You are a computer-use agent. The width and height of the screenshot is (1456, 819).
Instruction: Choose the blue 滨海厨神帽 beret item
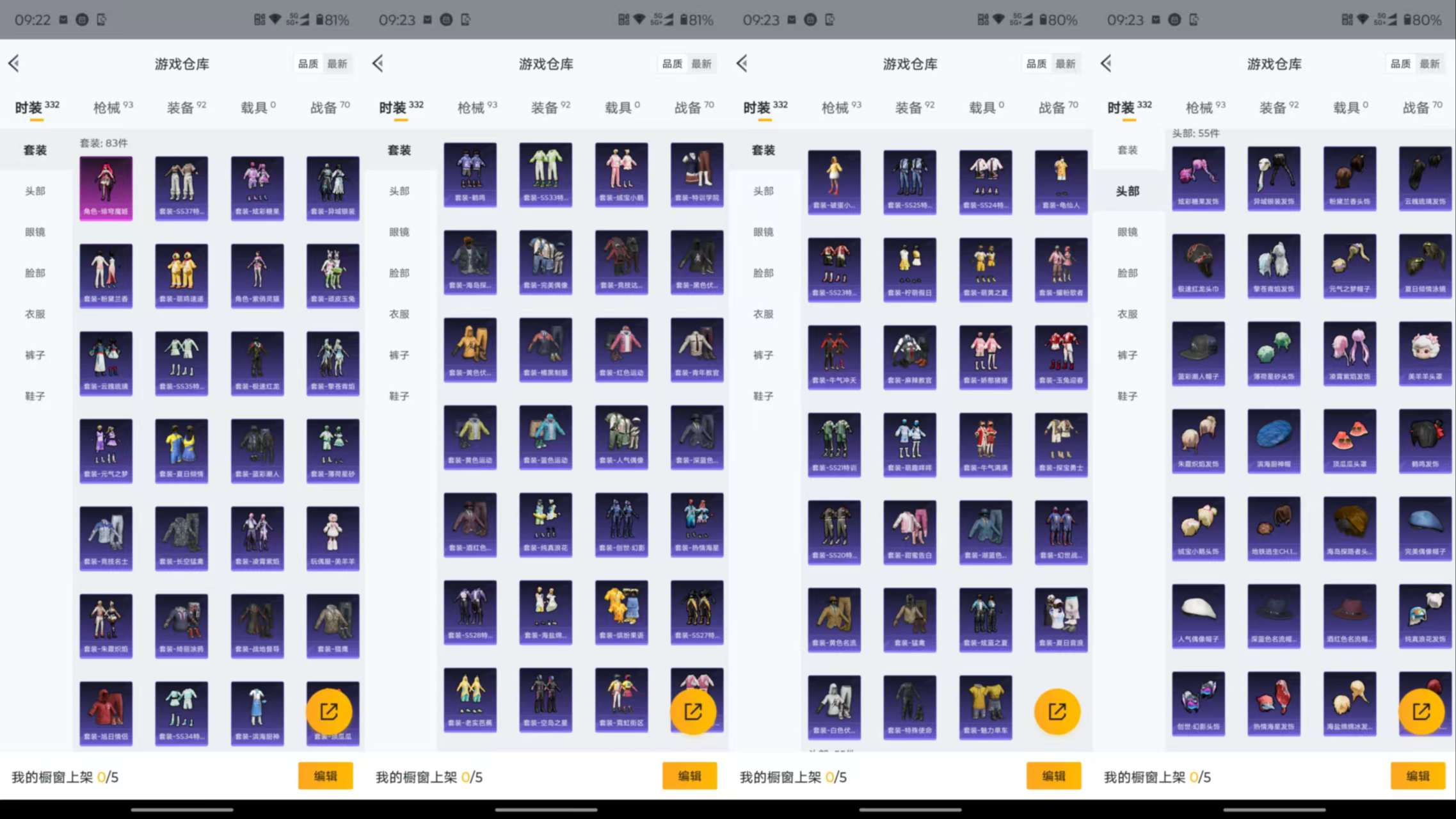click(x=1274, y=441)
